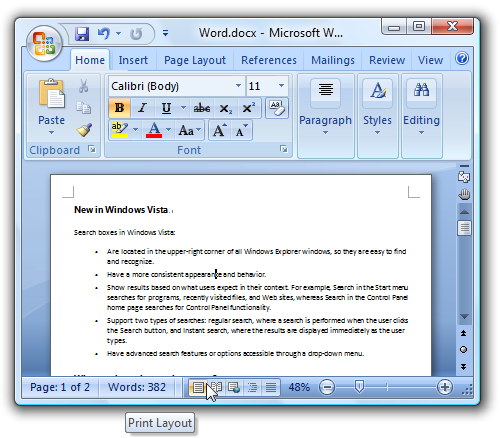Click the Redo icon in Quick Access
500x438 pixels.
click(x=136, y=34)
